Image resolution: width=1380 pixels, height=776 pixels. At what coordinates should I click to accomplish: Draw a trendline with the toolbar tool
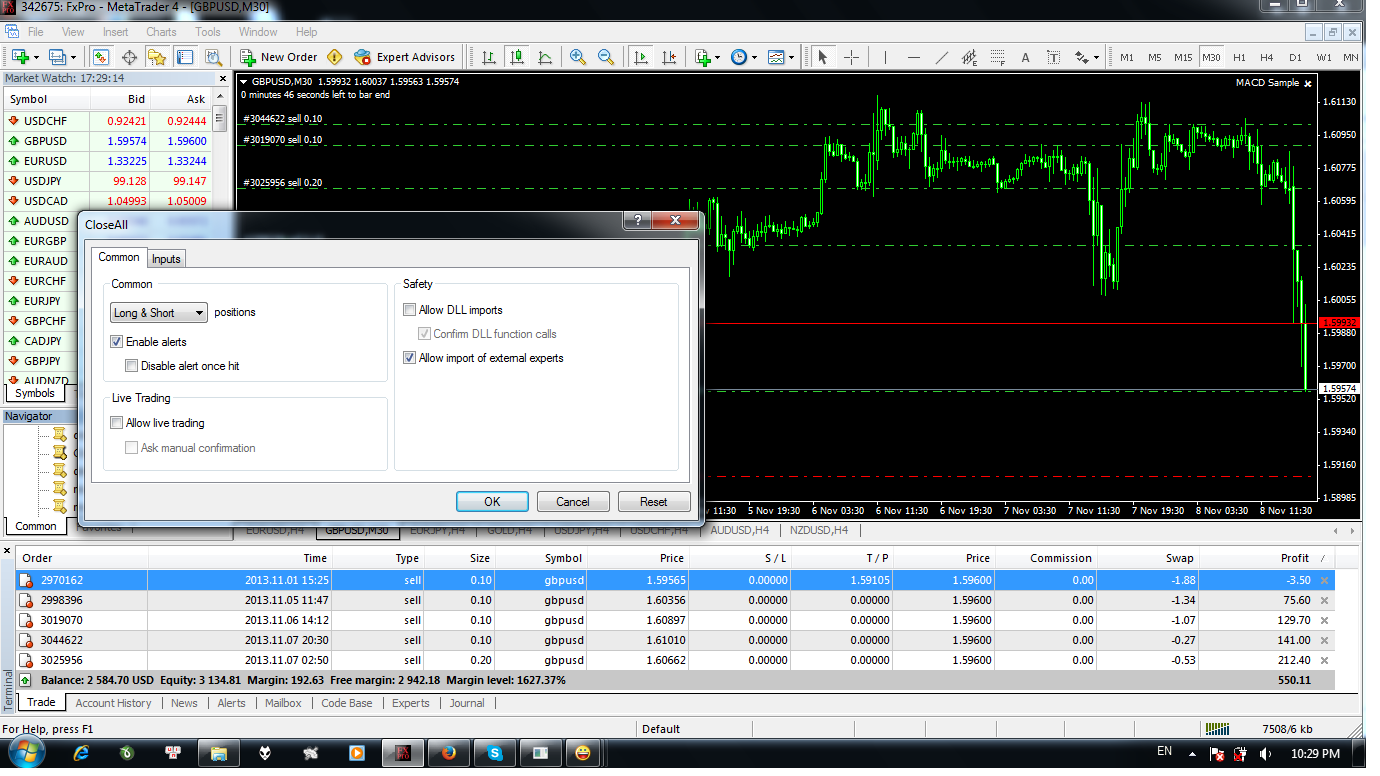941,57
